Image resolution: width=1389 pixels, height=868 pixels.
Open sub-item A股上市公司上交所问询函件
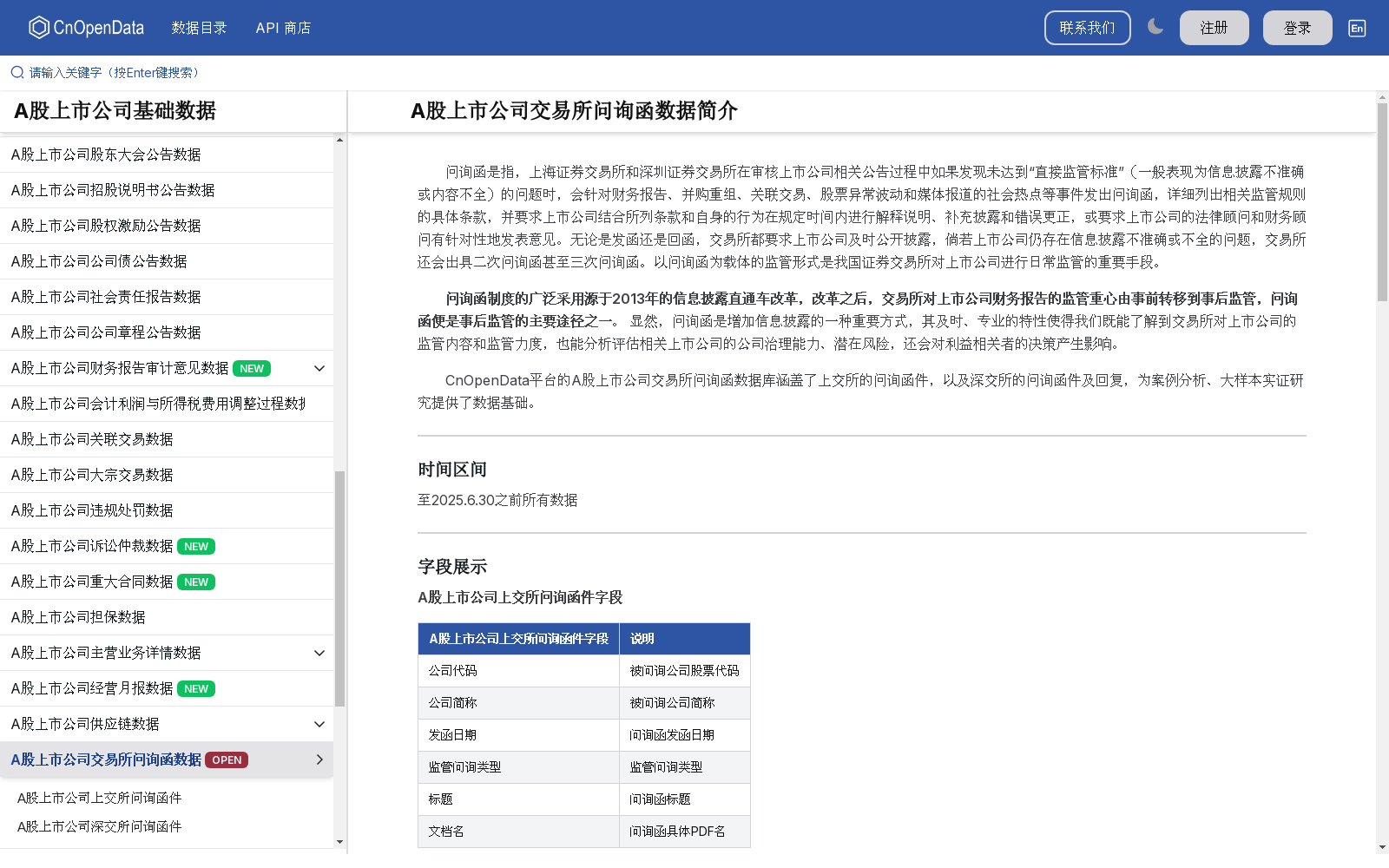click(x=99, y=798)
